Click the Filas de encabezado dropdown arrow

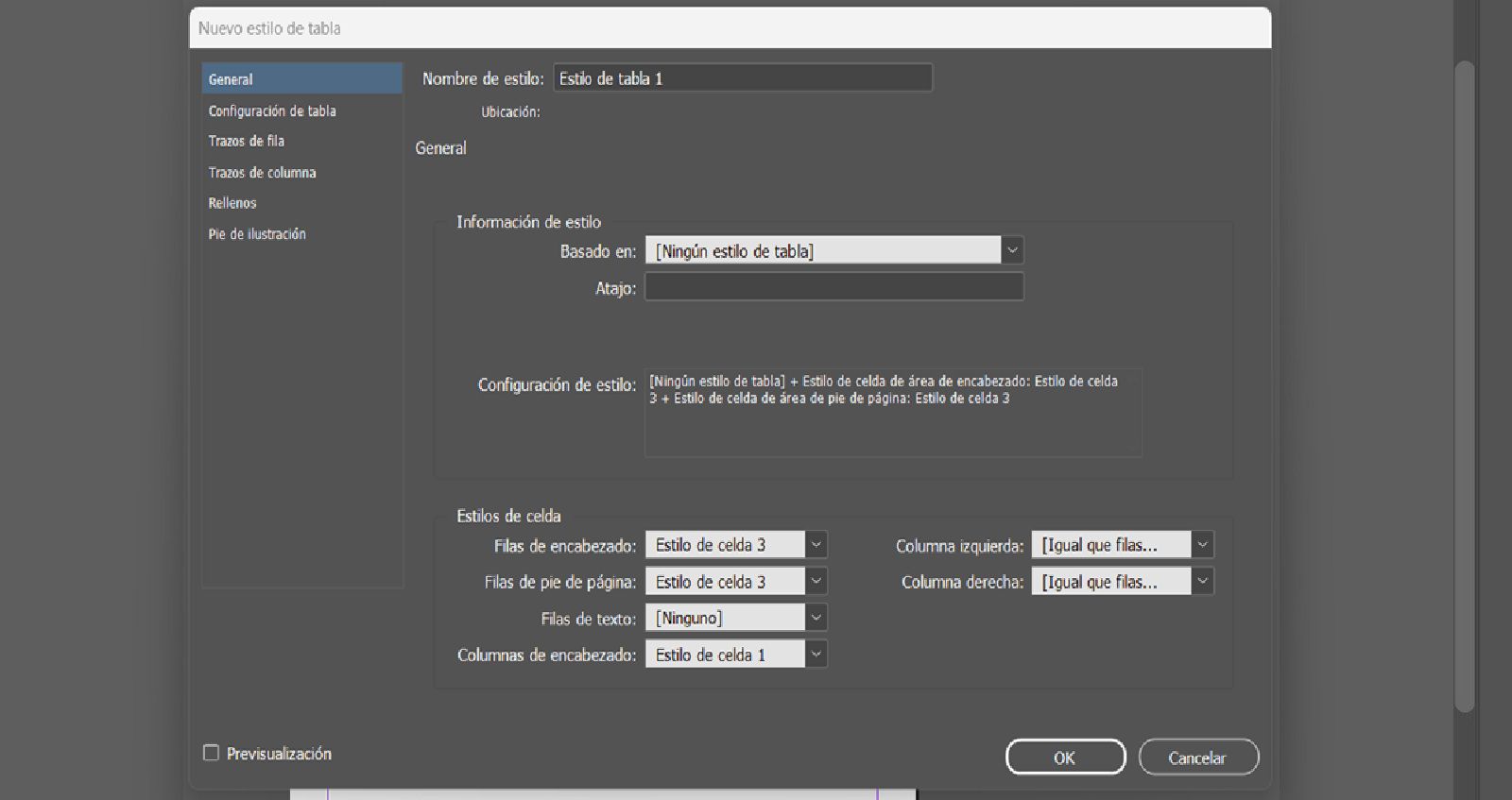[816, 545]
